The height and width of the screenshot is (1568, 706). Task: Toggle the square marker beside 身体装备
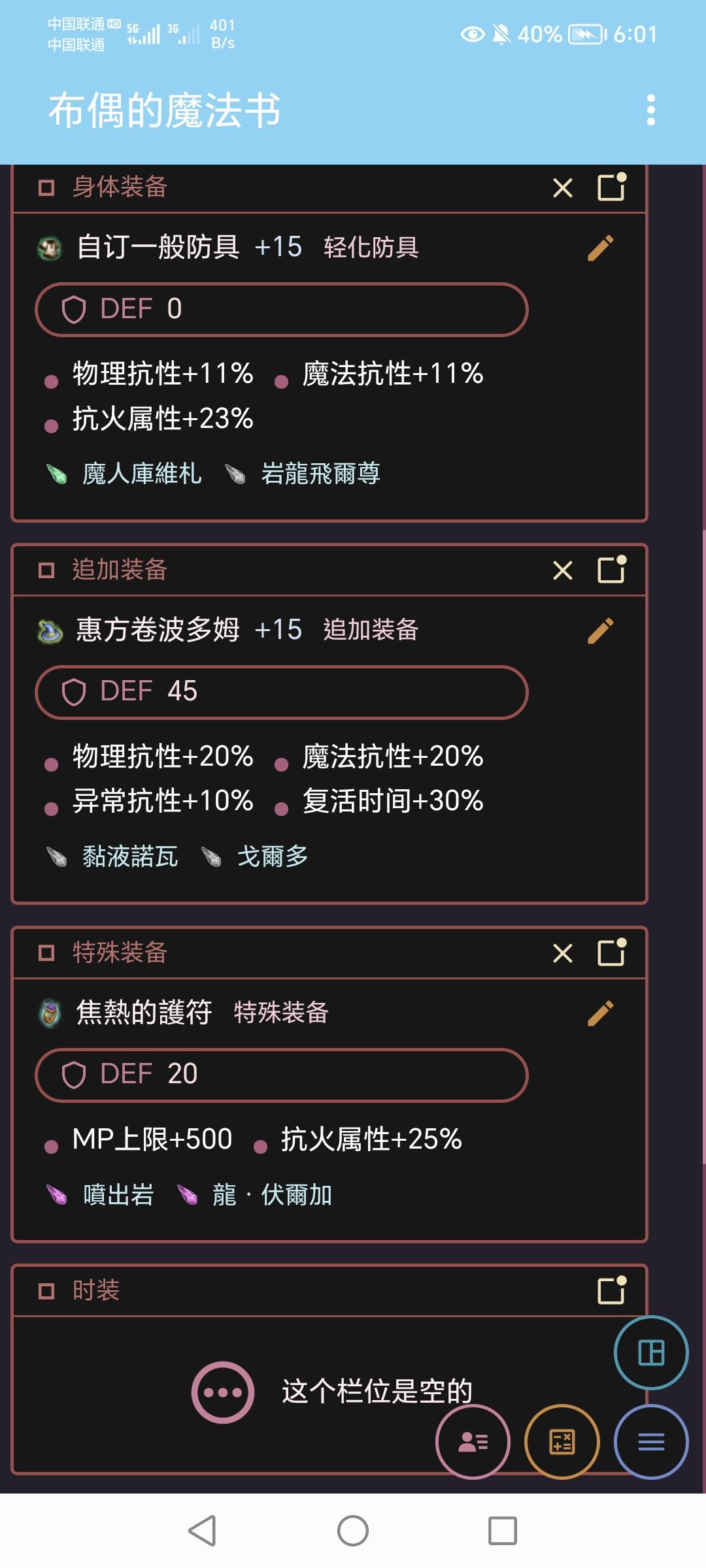[x=46, y=188]
